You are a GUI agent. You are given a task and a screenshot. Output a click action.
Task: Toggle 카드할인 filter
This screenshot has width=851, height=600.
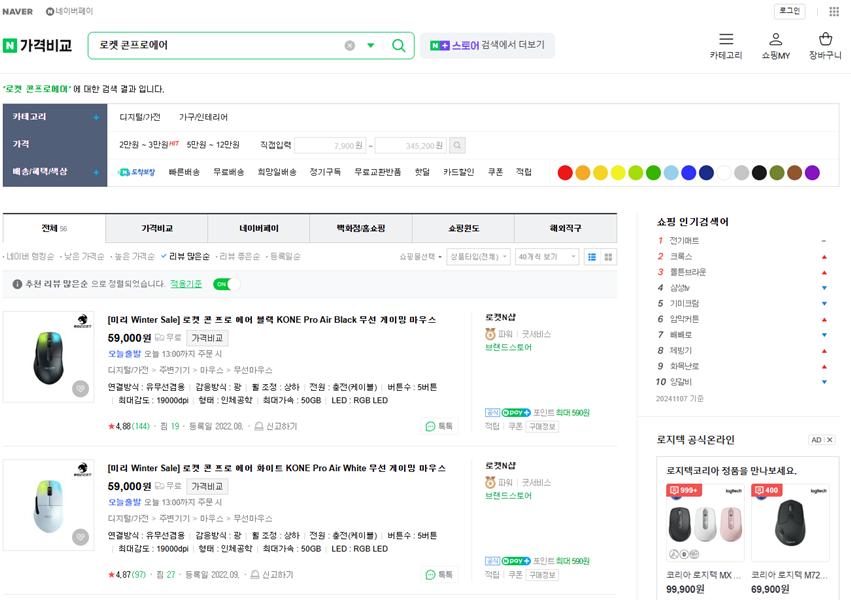pyautogui.click(x=459, y=172)
